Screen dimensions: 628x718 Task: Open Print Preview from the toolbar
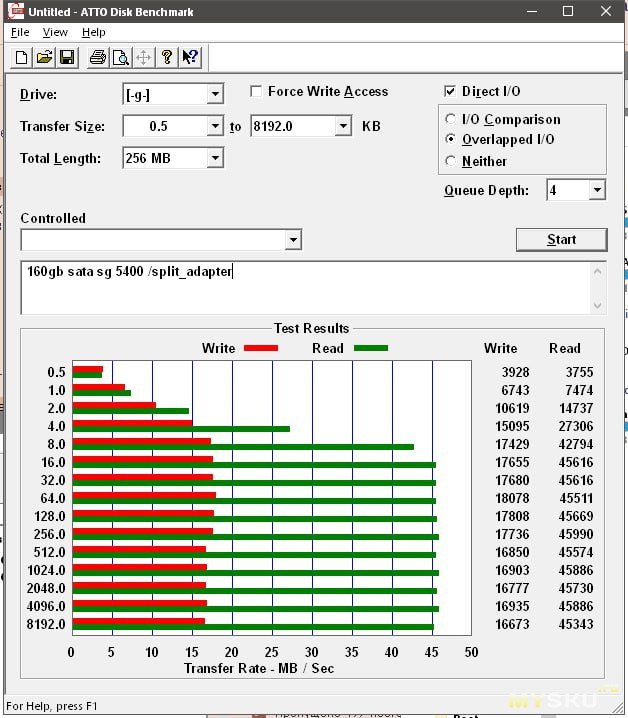(x=121, y=57)
